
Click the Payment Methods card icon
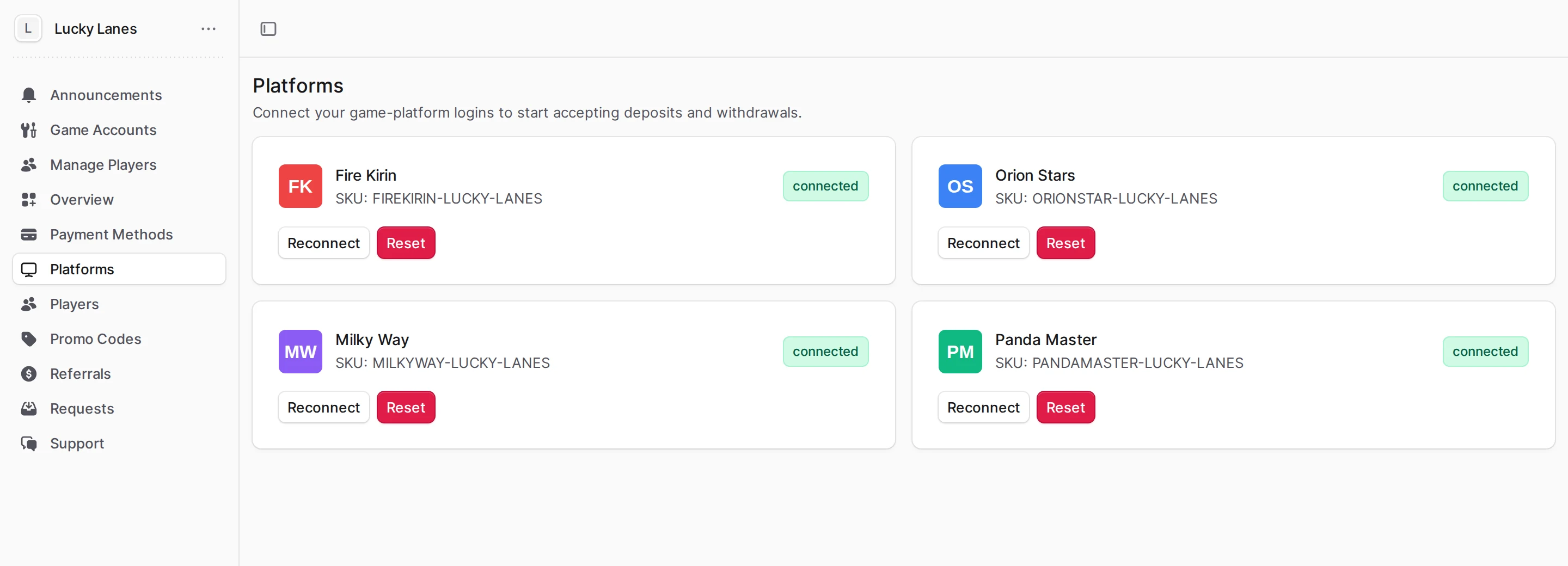pos(29,235)
